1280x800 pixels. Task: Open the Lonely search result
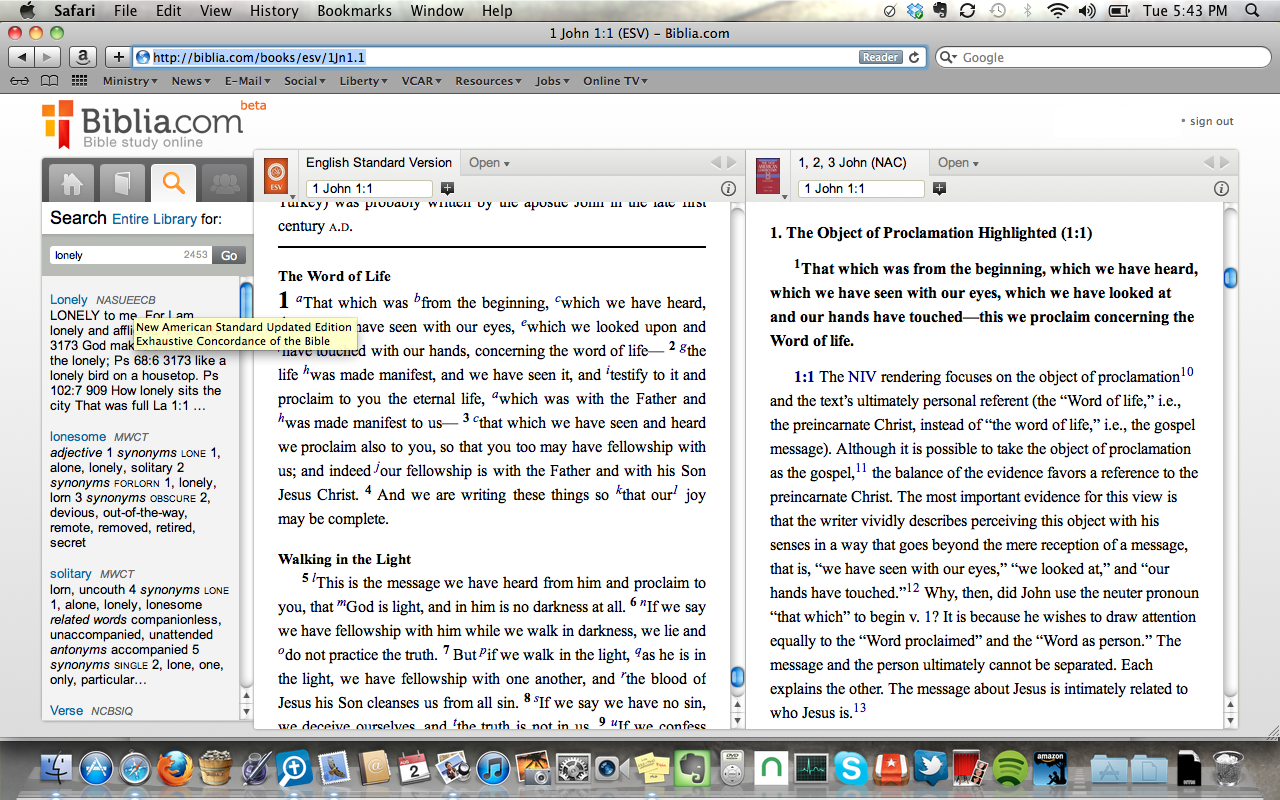click(x=69, y=299)
